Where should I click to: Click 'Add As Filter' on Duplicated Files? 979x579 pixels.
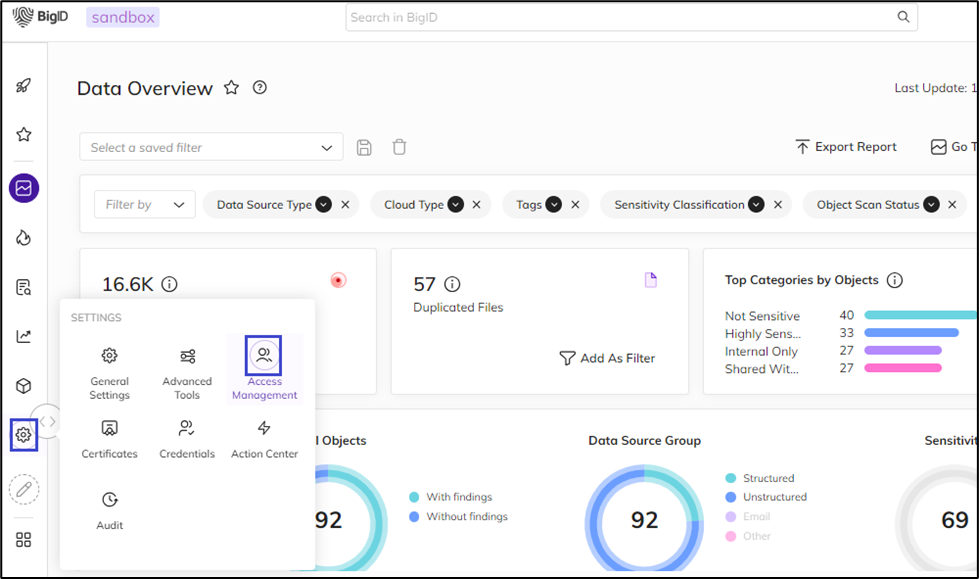[x=607, y=358]
